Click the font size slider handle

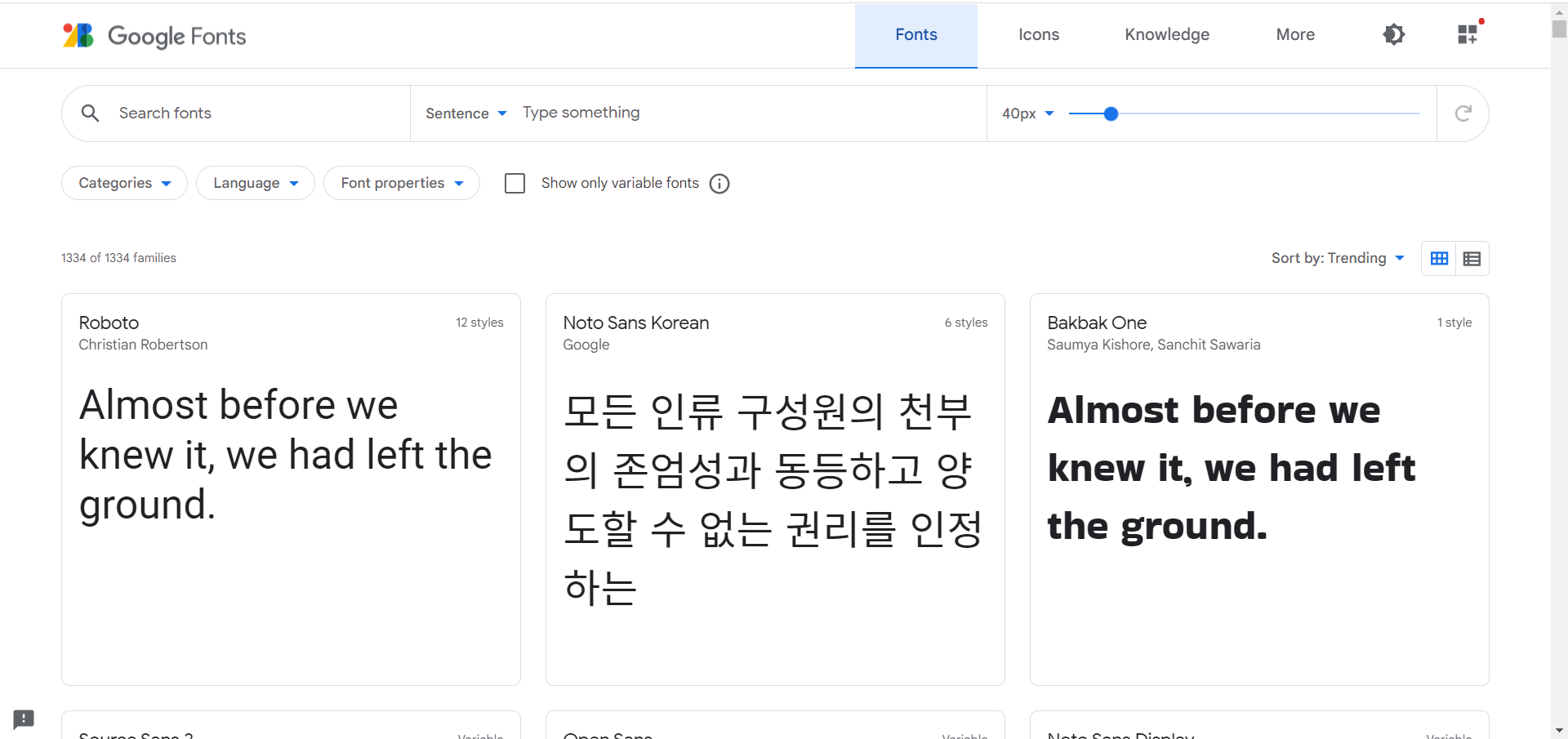(x=1111, y=114)
